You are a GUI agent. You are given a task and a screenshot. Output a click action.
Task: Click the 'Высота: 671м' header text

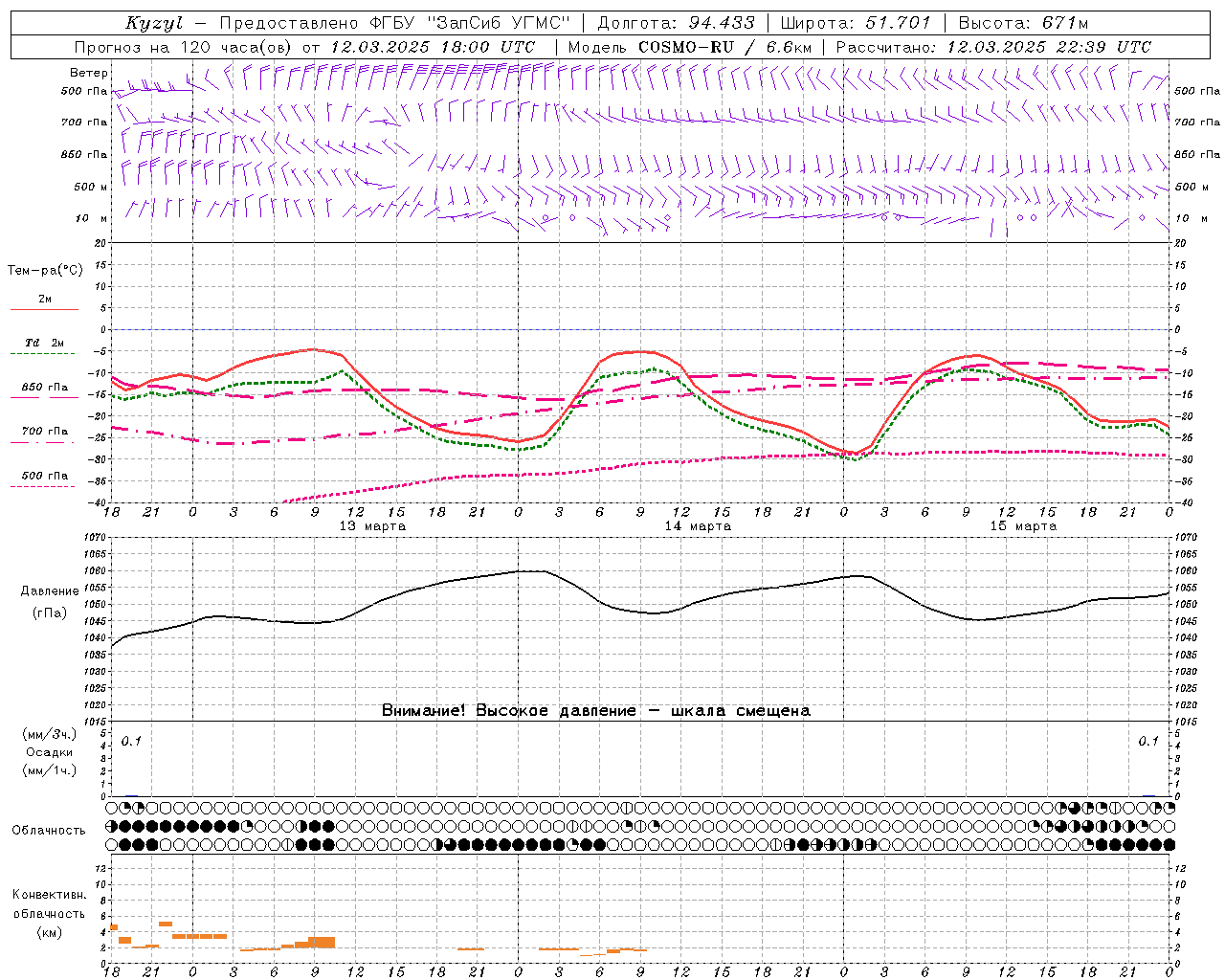point(1023,23)
